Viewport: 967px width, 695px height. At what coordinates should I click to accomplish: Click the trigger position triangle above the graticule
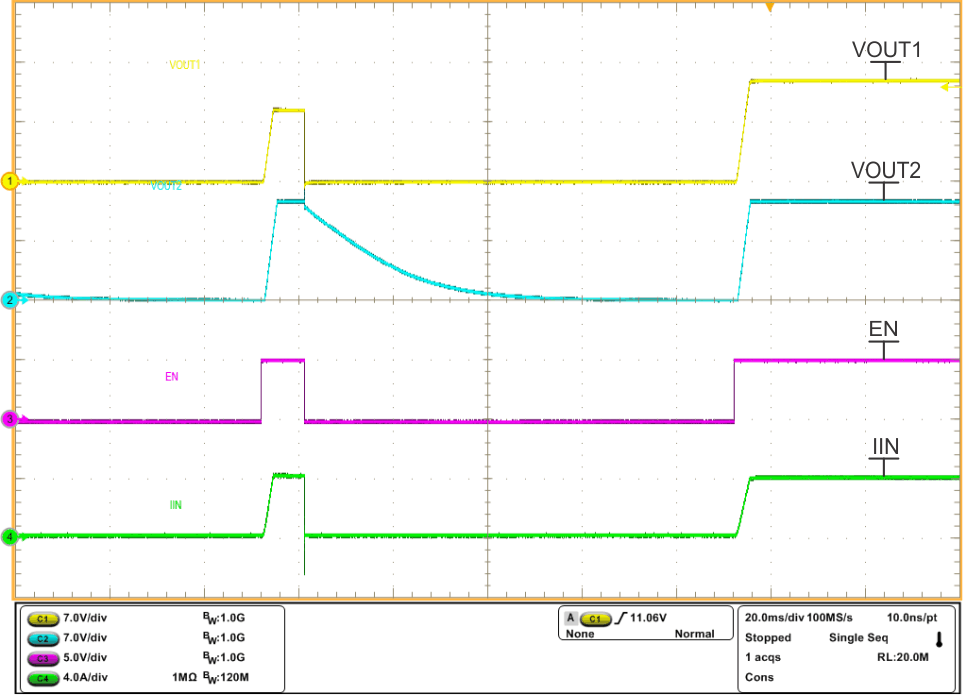(x=770, y=8)
